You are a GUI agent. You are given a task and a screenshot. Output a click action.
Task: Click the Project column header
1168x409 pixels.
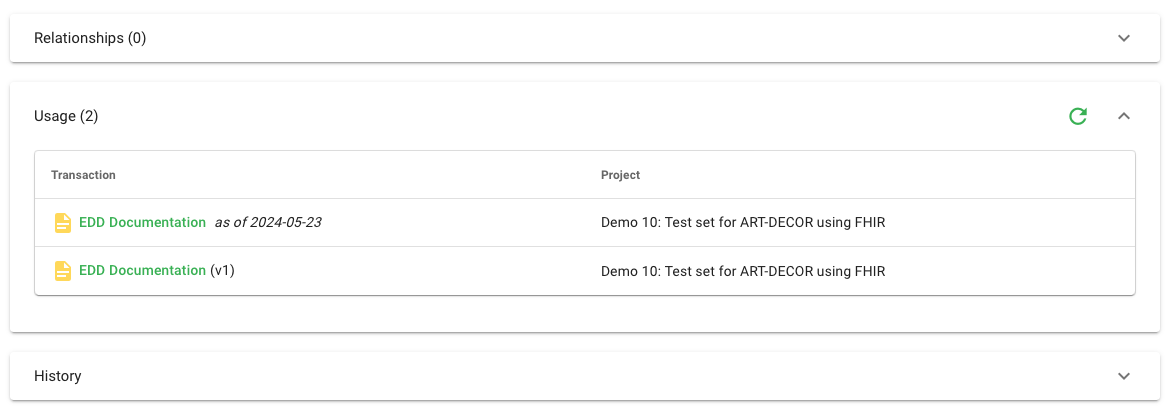pyautogui.click(x=620, y=175)
